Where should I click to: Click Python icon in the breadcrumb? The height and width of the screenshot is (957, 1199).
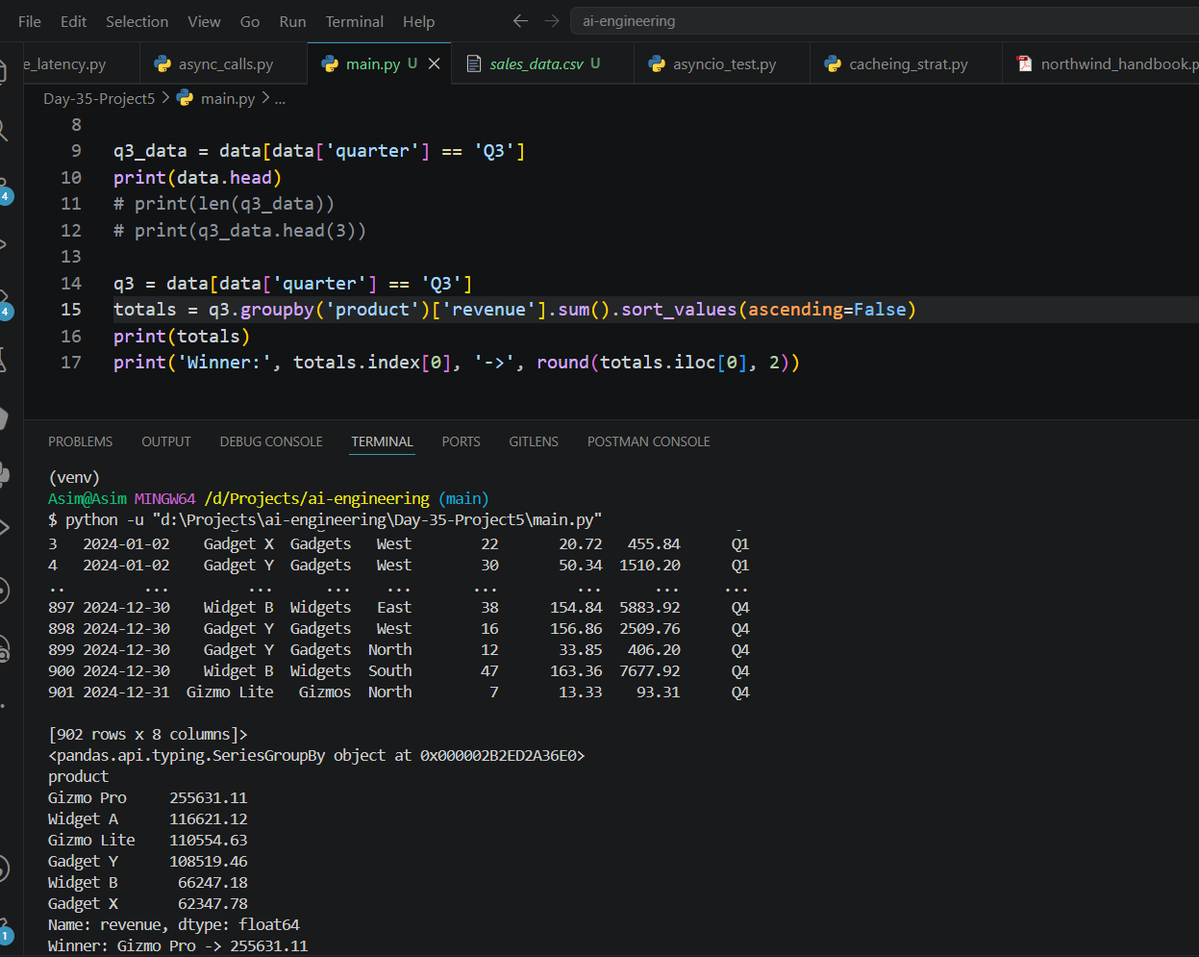click(x=185, y=98)
